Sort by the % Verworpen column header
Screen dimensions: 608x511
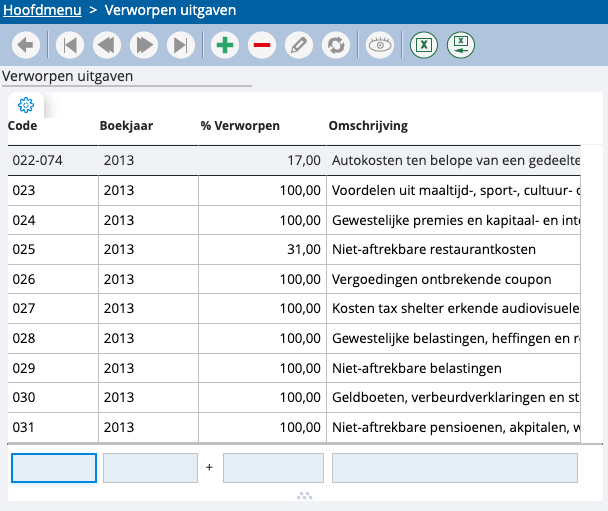click(240, 126)
